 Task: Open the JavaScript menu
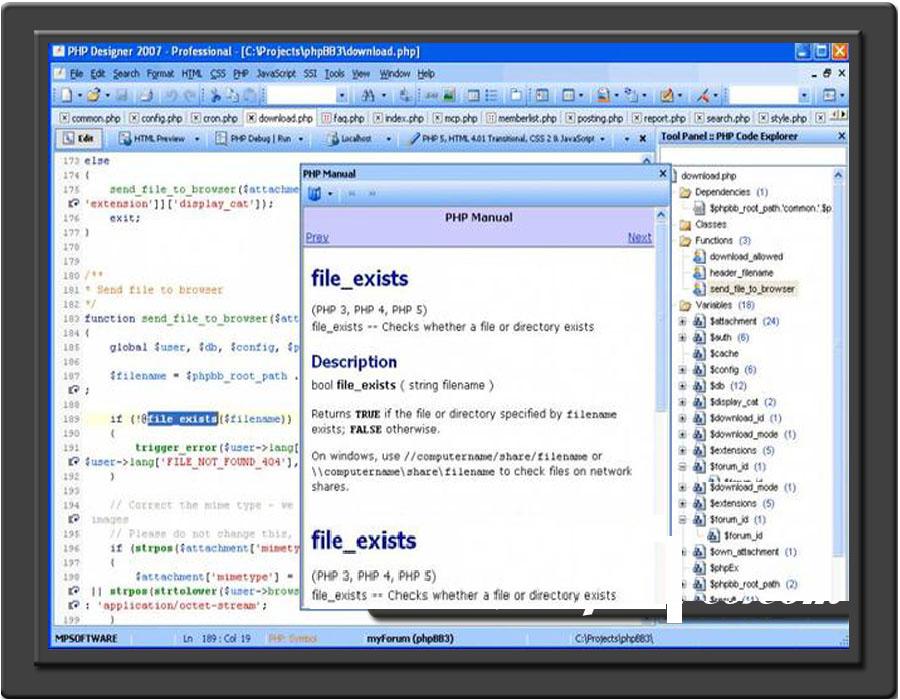276,73
